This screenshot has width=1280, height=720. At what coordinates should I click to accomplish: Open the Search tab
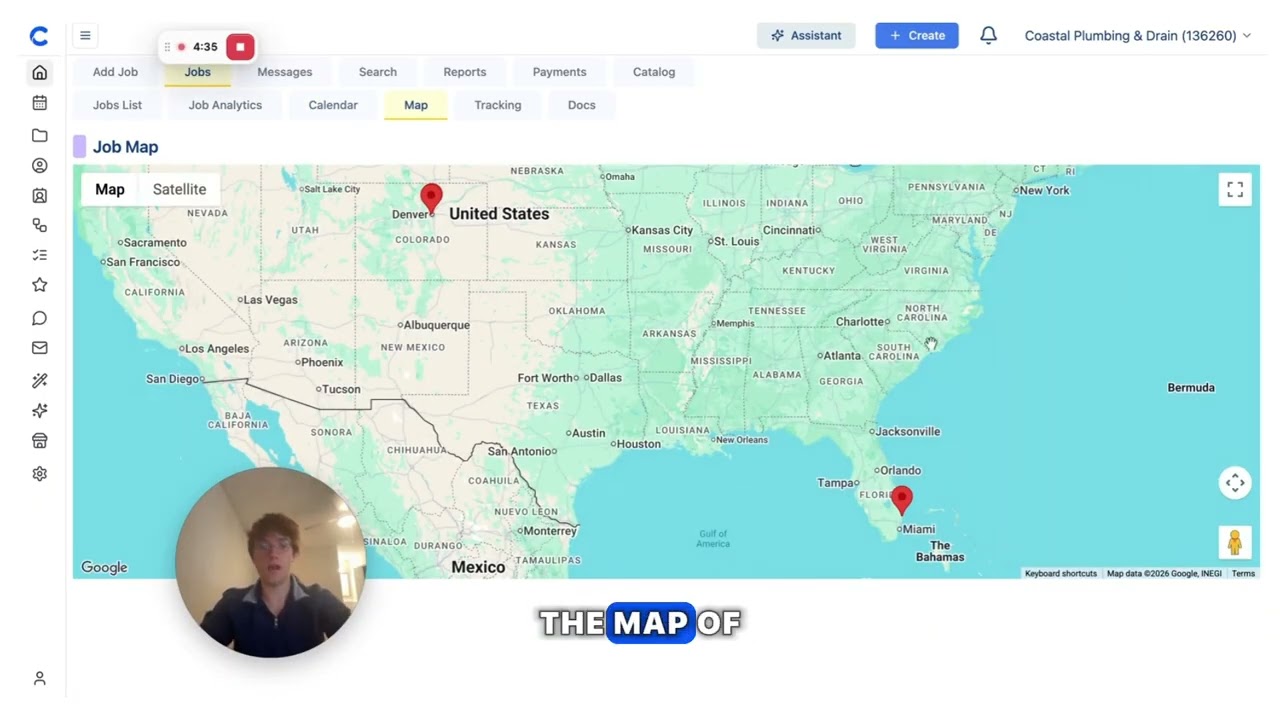(378, 72)
